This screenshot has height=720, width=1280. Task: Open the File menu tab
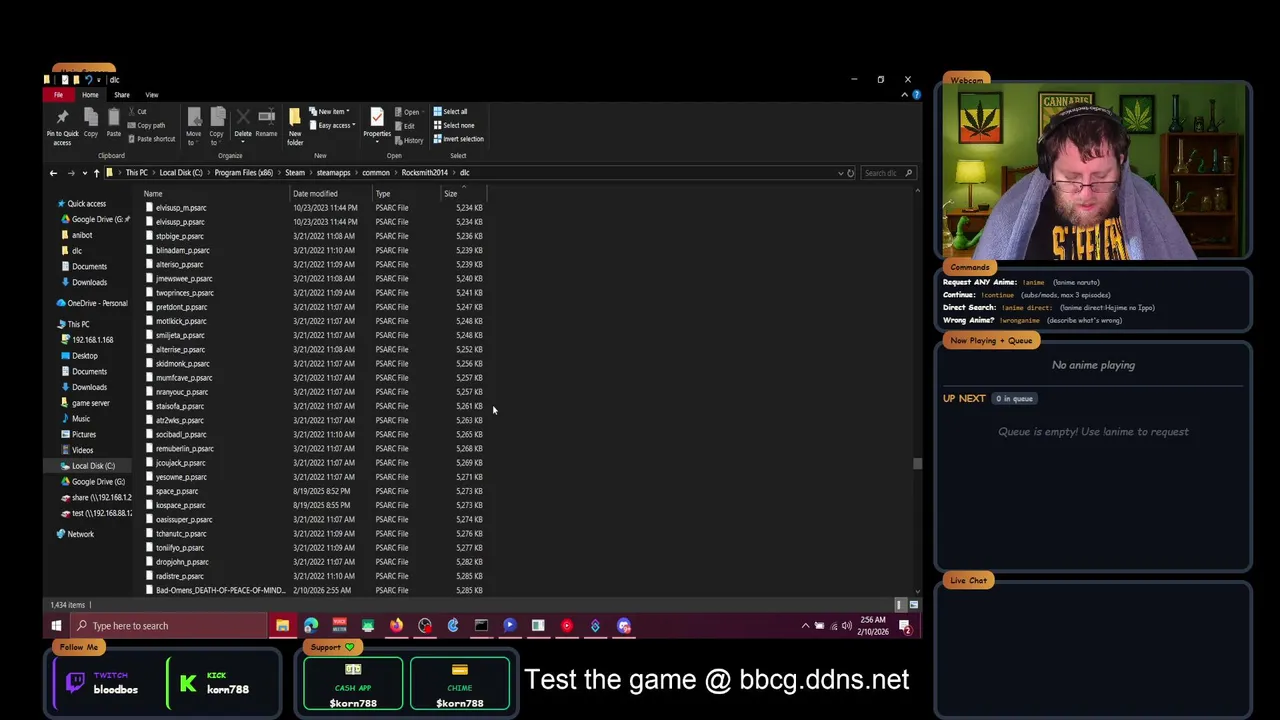(x=58, y=95)
